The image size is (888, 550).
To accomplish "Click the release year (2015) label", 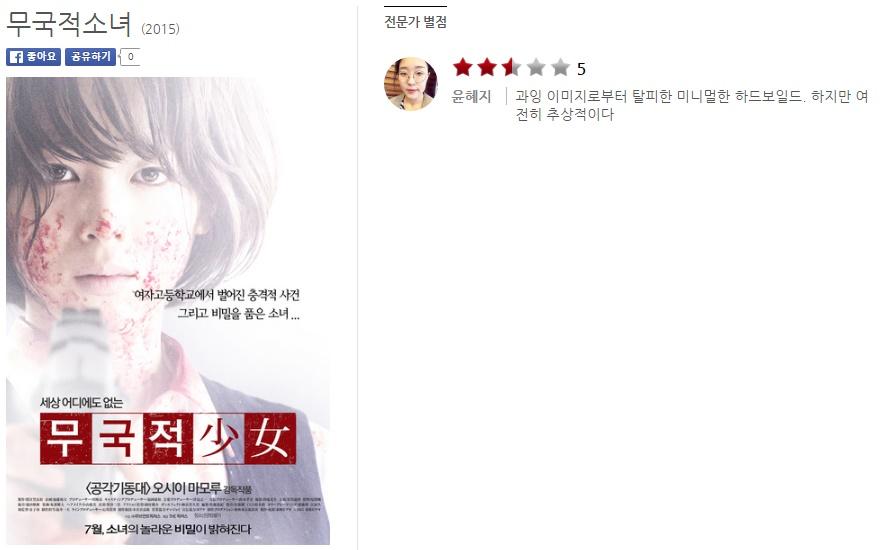I will [x=160, y=29].
